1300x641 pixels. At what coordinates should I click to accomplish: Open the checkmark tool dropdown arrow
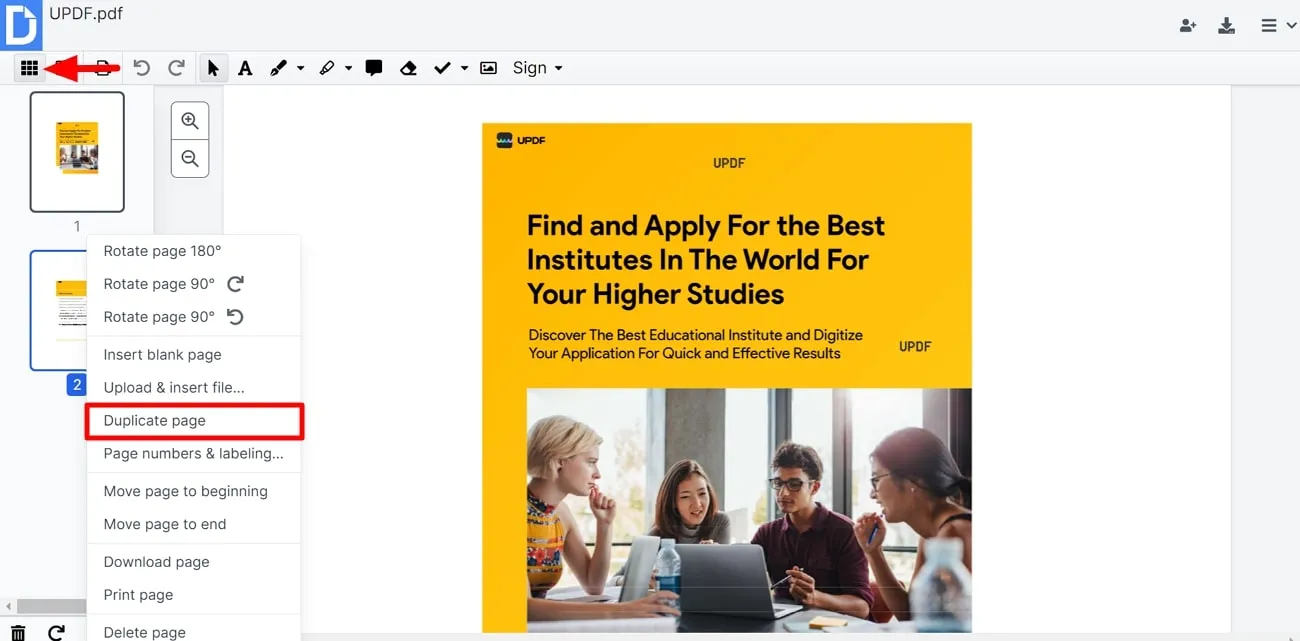465,68
